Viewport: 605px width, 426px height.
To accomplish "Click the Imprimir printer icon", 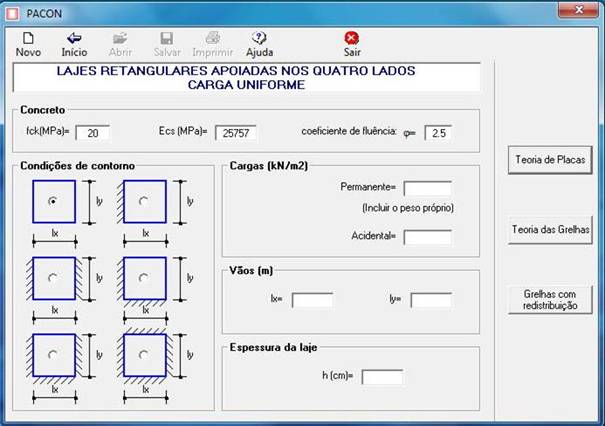I will pos(212,39).
